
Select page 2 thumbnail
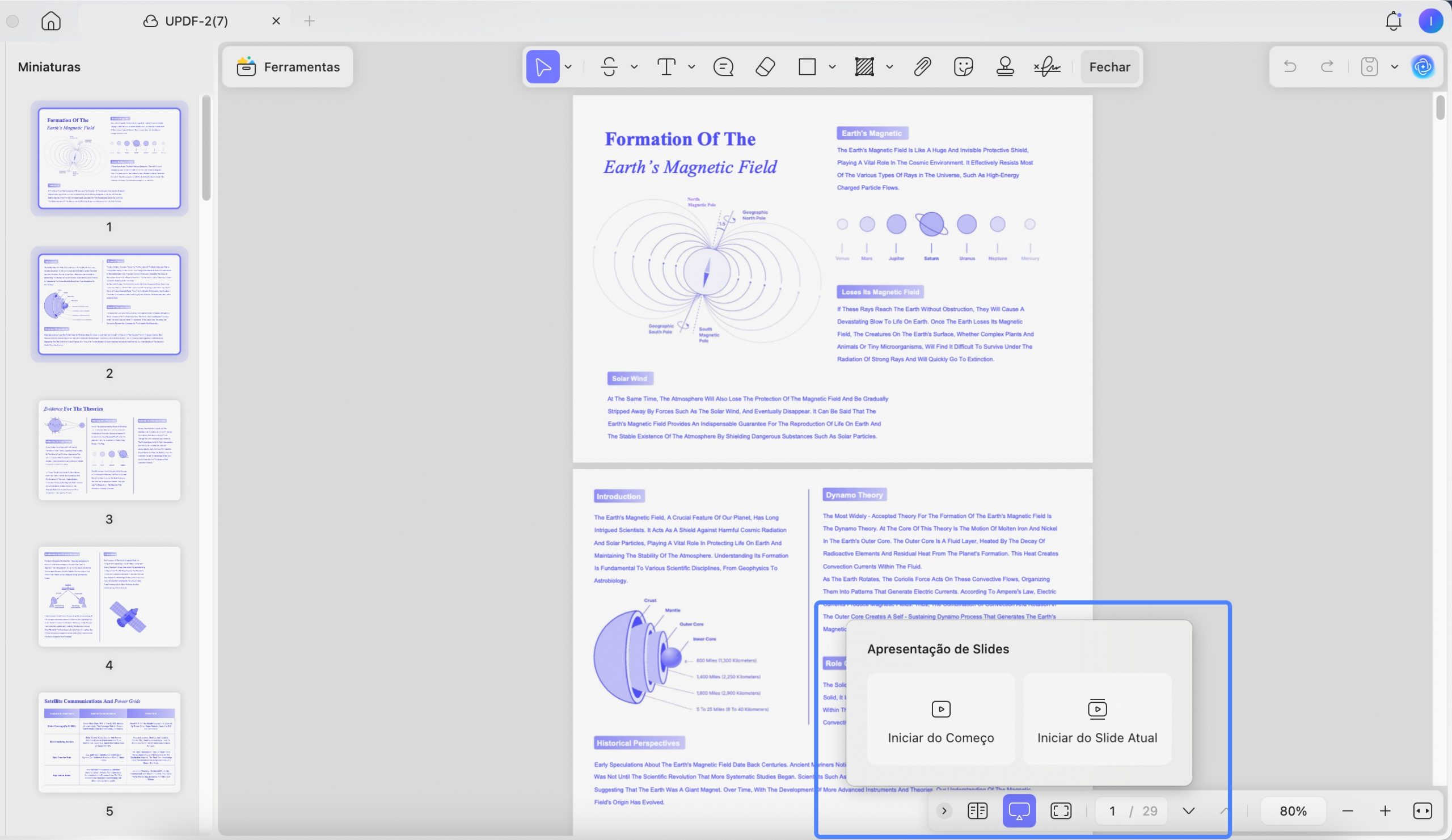point(109,304)
